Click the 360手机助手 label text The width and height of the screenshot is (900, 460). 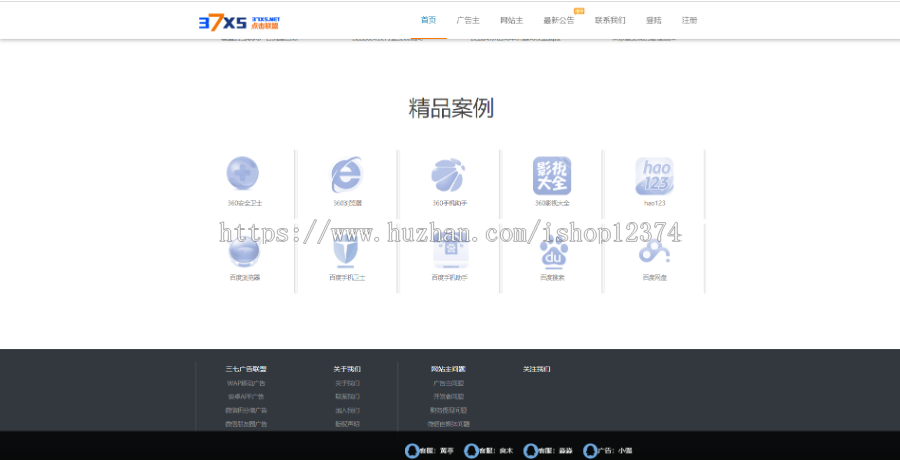coord(450,203)
